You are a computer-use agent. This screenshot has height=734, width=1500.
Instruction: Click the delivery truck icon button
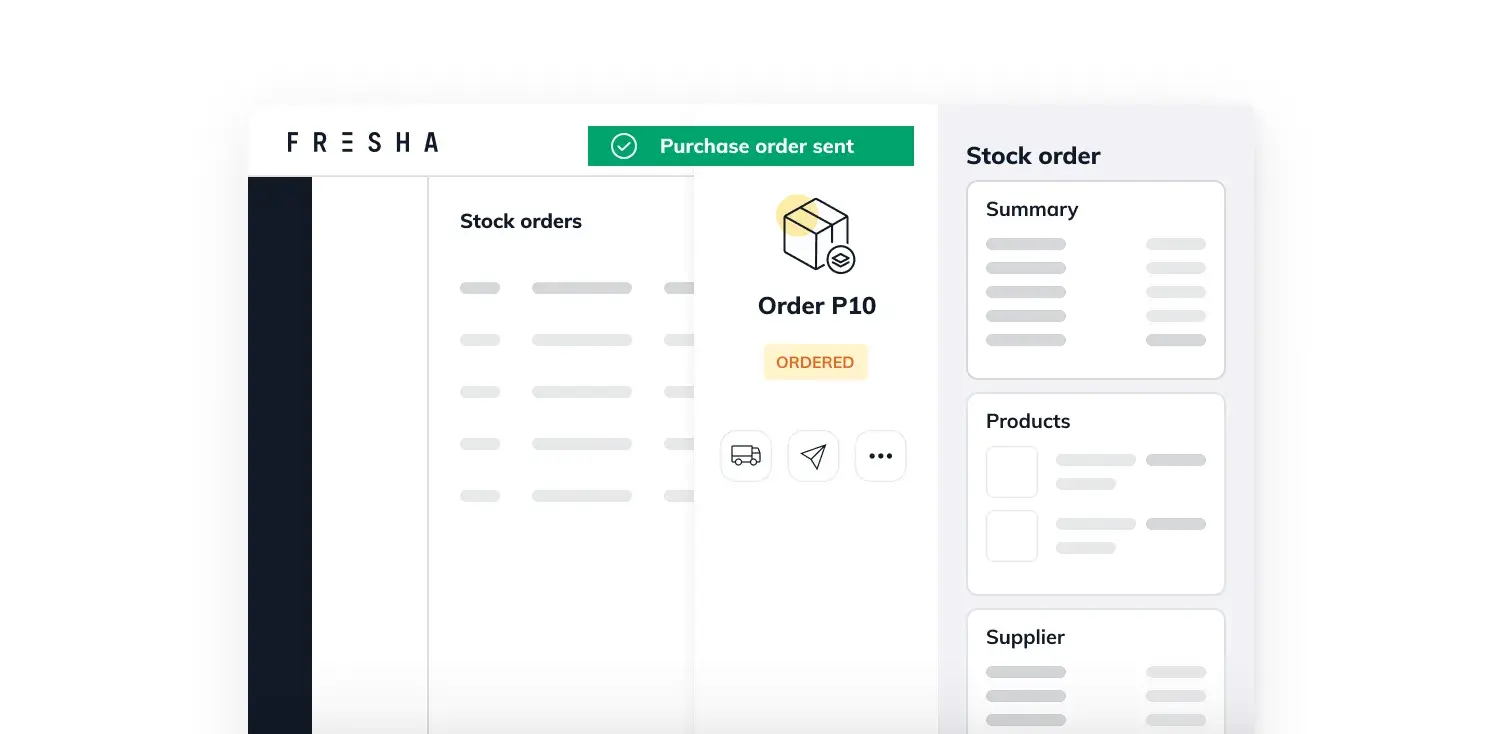(x=746, y=456)
